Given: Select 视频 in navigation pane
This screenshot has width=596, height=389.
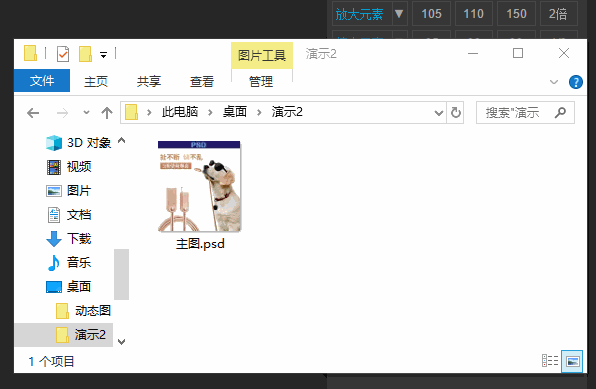Looking at the screenshot, I should tap(68, 167).
